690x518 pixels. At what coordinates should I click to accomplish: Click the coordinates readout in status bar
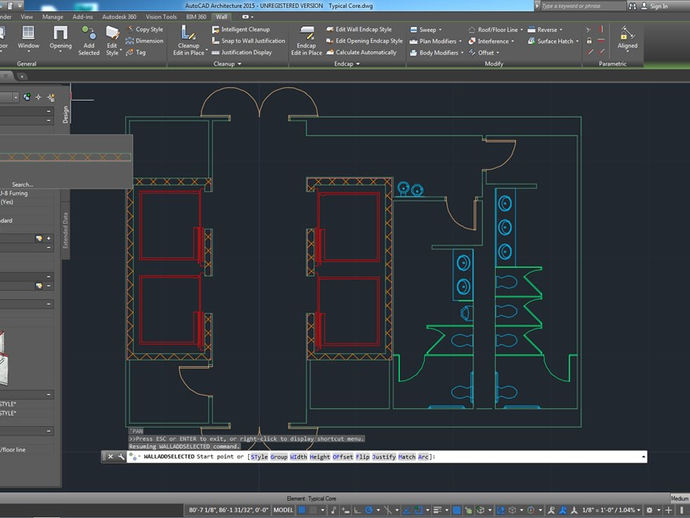click(x=228, y=510)
